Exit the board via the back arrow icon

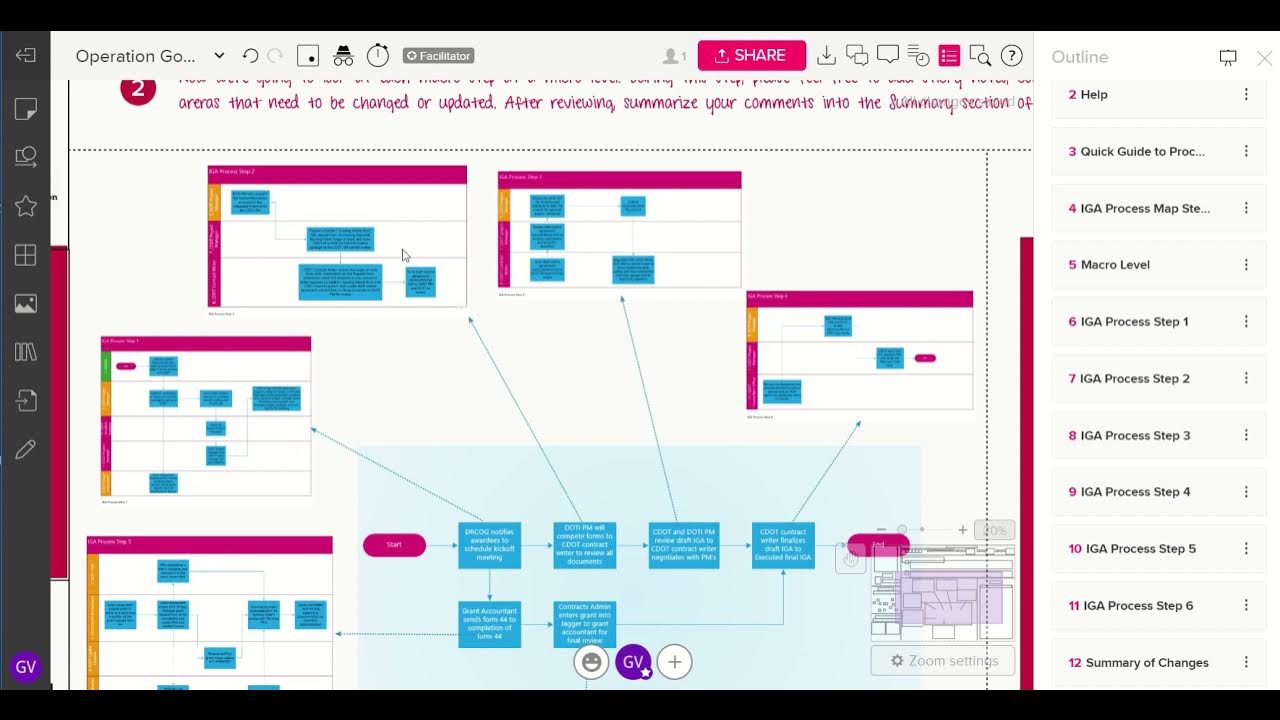(26, 56)
